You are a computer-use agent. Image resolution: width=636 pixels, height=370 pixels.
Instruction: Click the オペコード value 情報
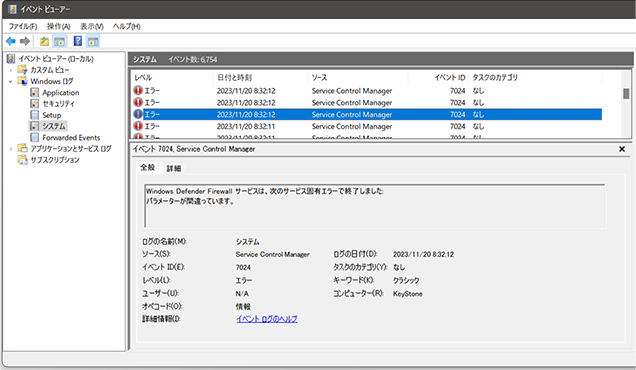(243, 307)
